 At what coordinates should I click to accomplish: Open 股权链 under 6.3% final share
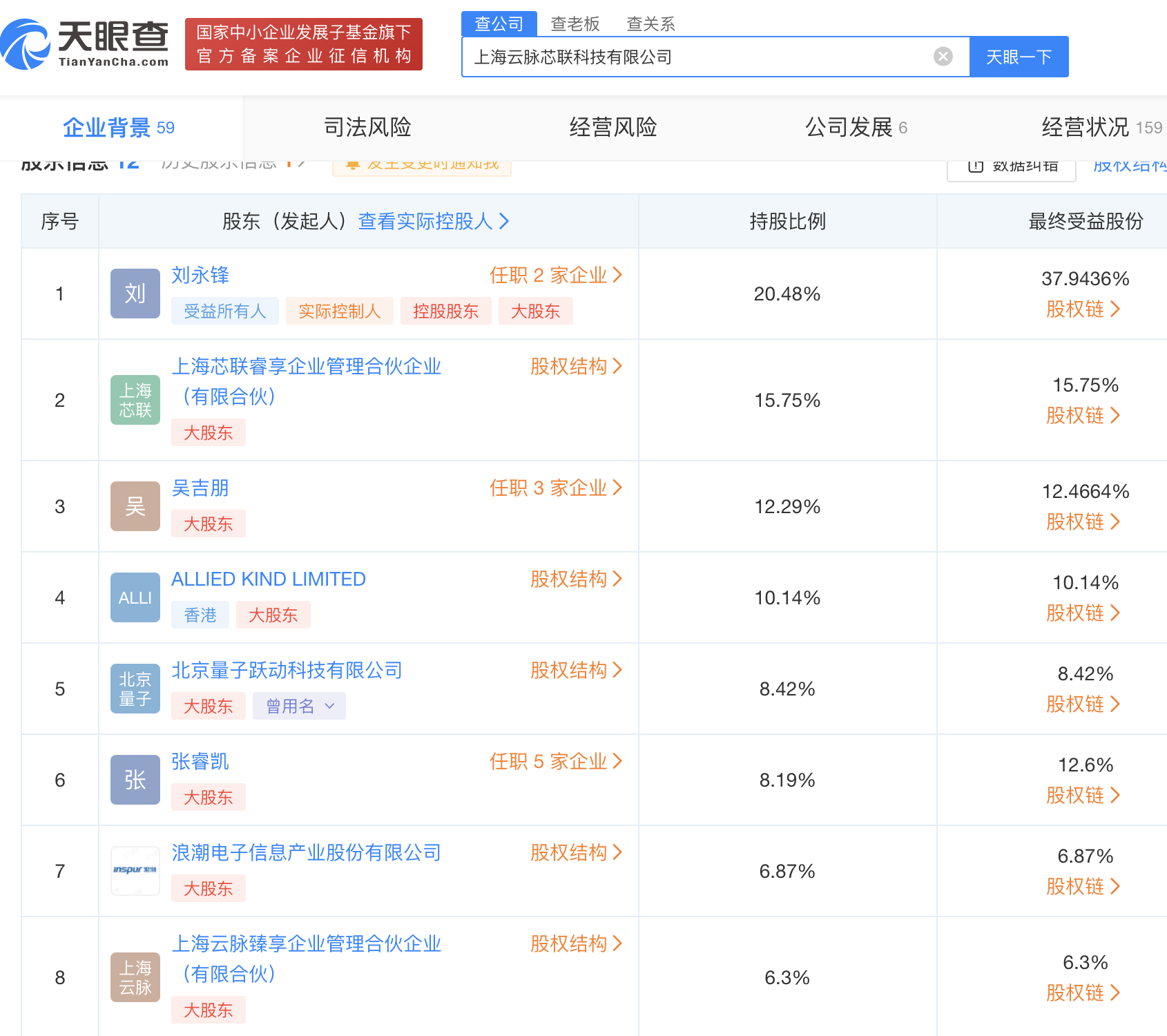(x=1083, y=992)
